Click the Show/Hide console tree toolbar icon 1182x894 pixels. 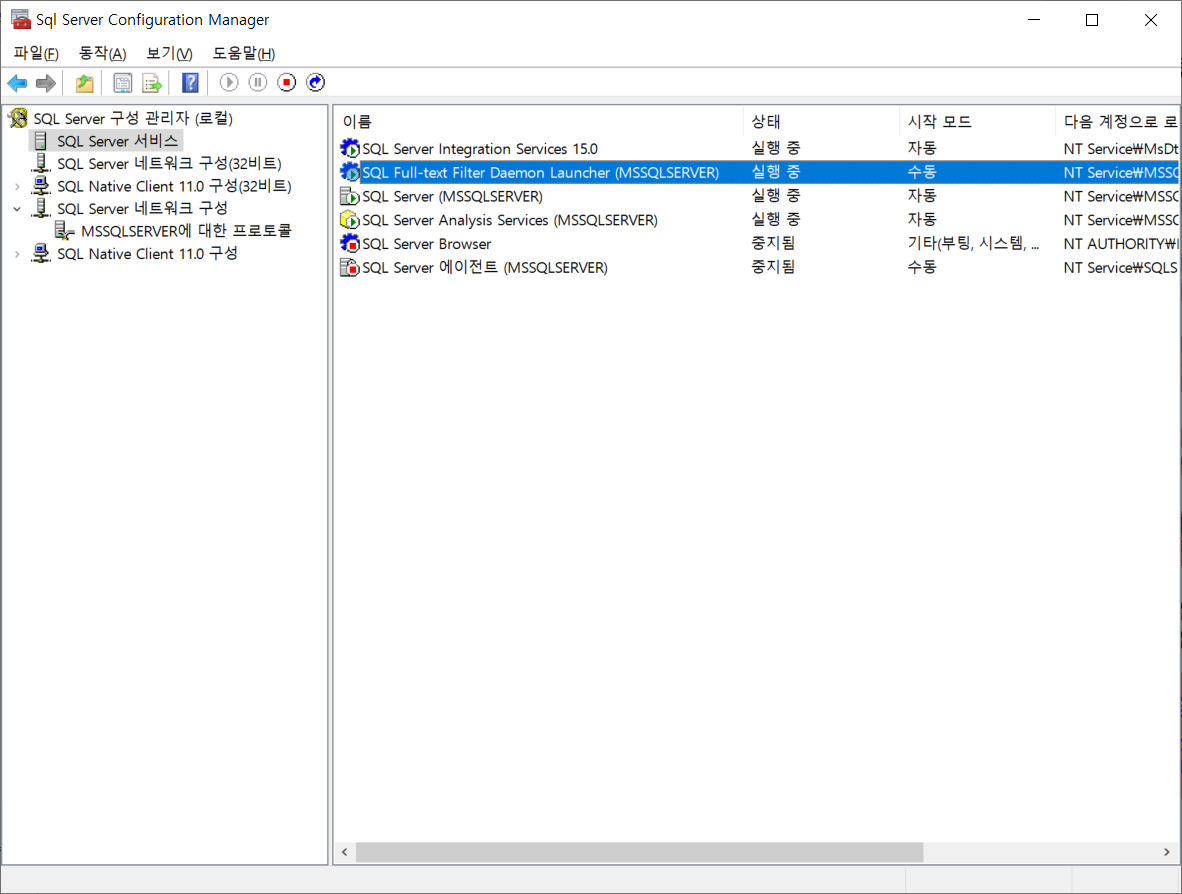pos(122,83)
